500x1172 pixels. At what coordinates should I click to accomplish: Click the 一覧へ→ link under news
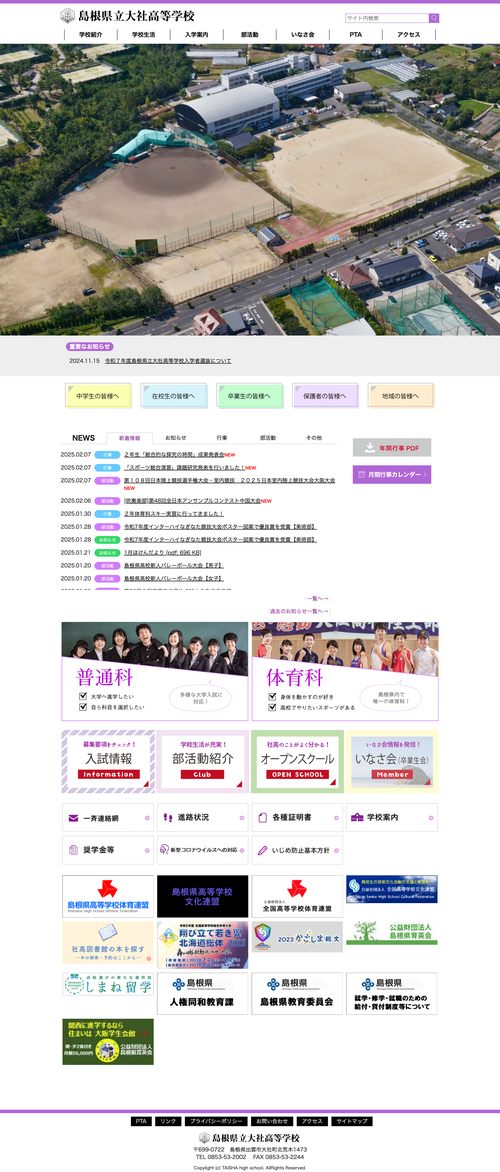[x=318, y=598]
